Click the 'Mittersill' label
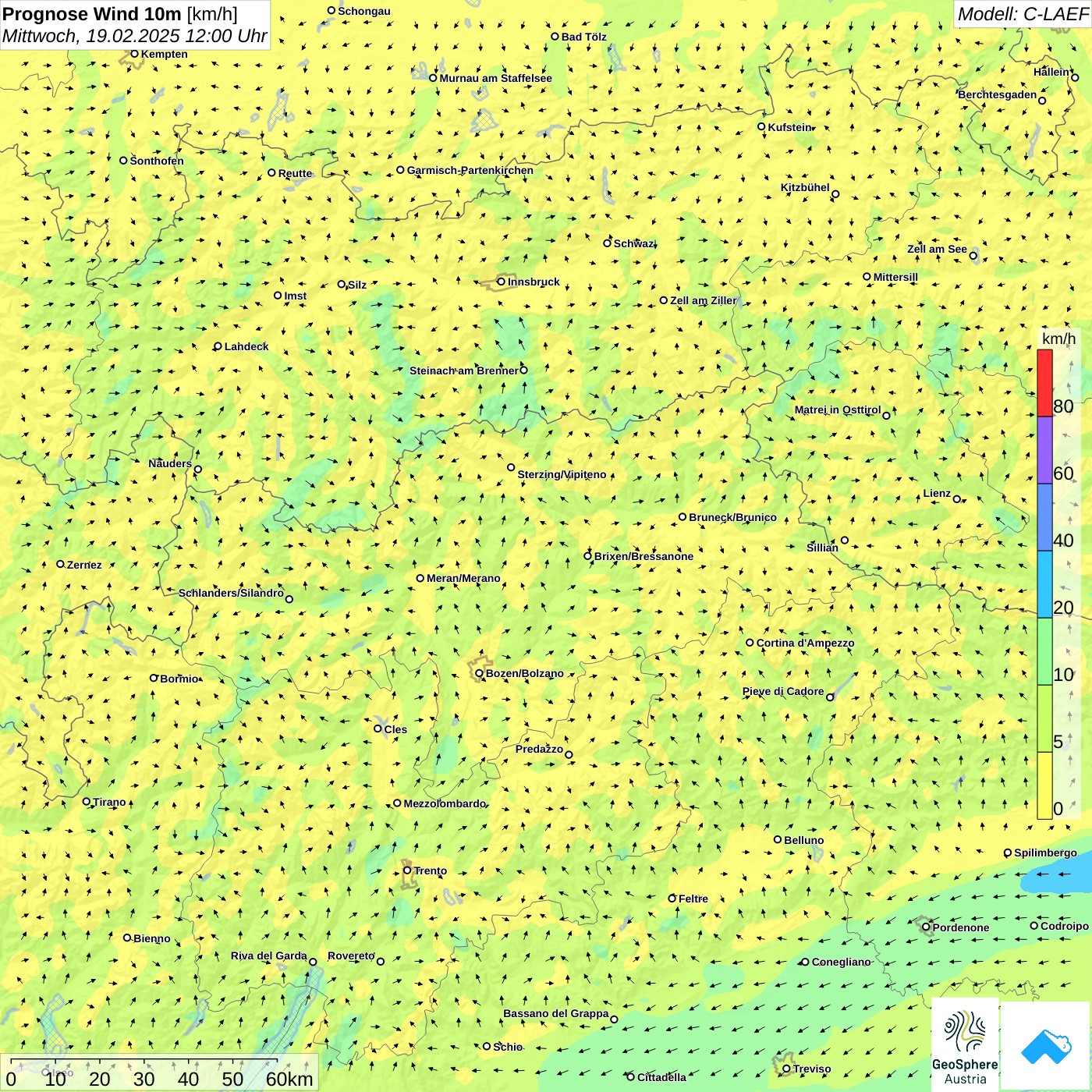 [x=895, y=277]
